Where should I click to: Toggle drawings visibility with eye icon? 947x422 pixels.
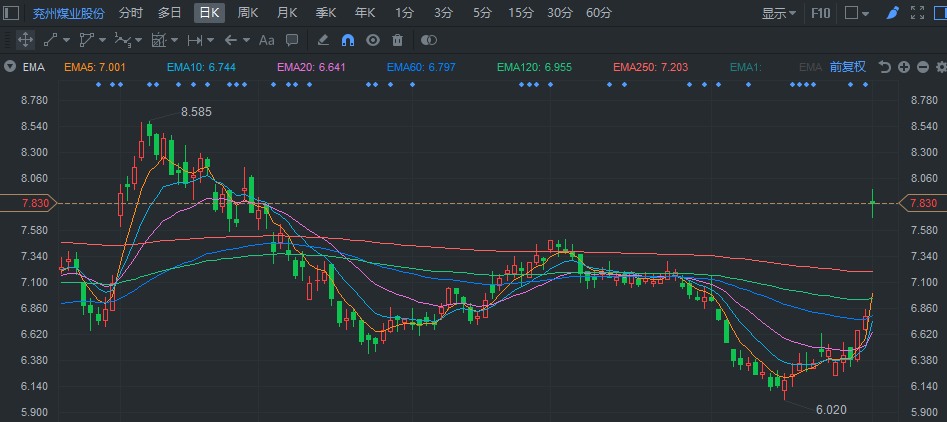(x=373, y=40)
